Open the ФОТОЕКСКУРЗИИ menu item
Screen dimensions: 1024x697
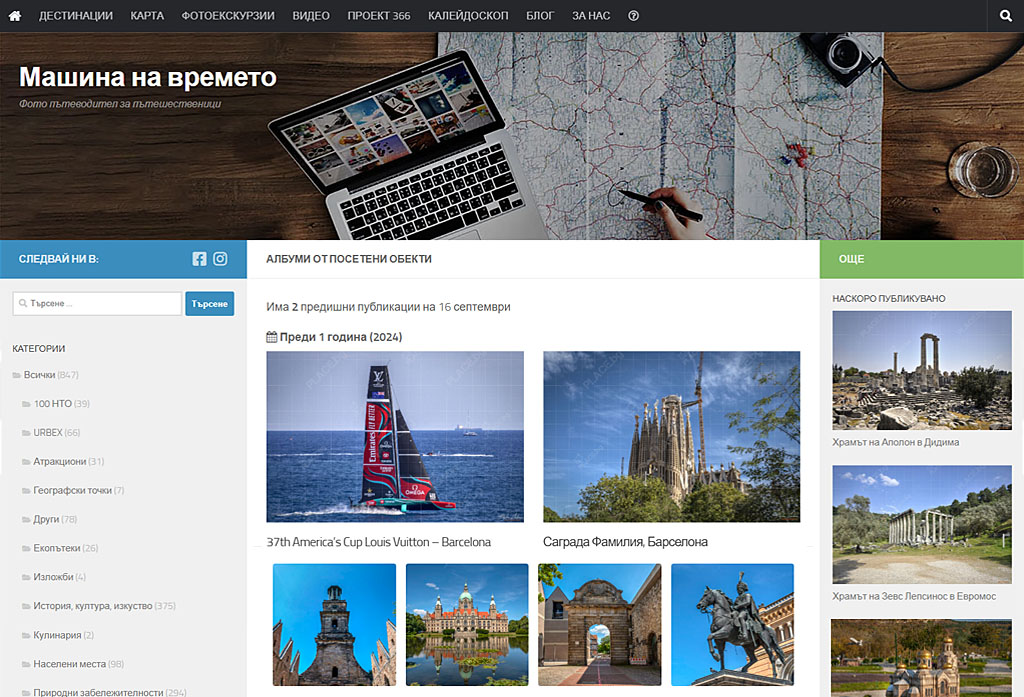click(228, 16)
